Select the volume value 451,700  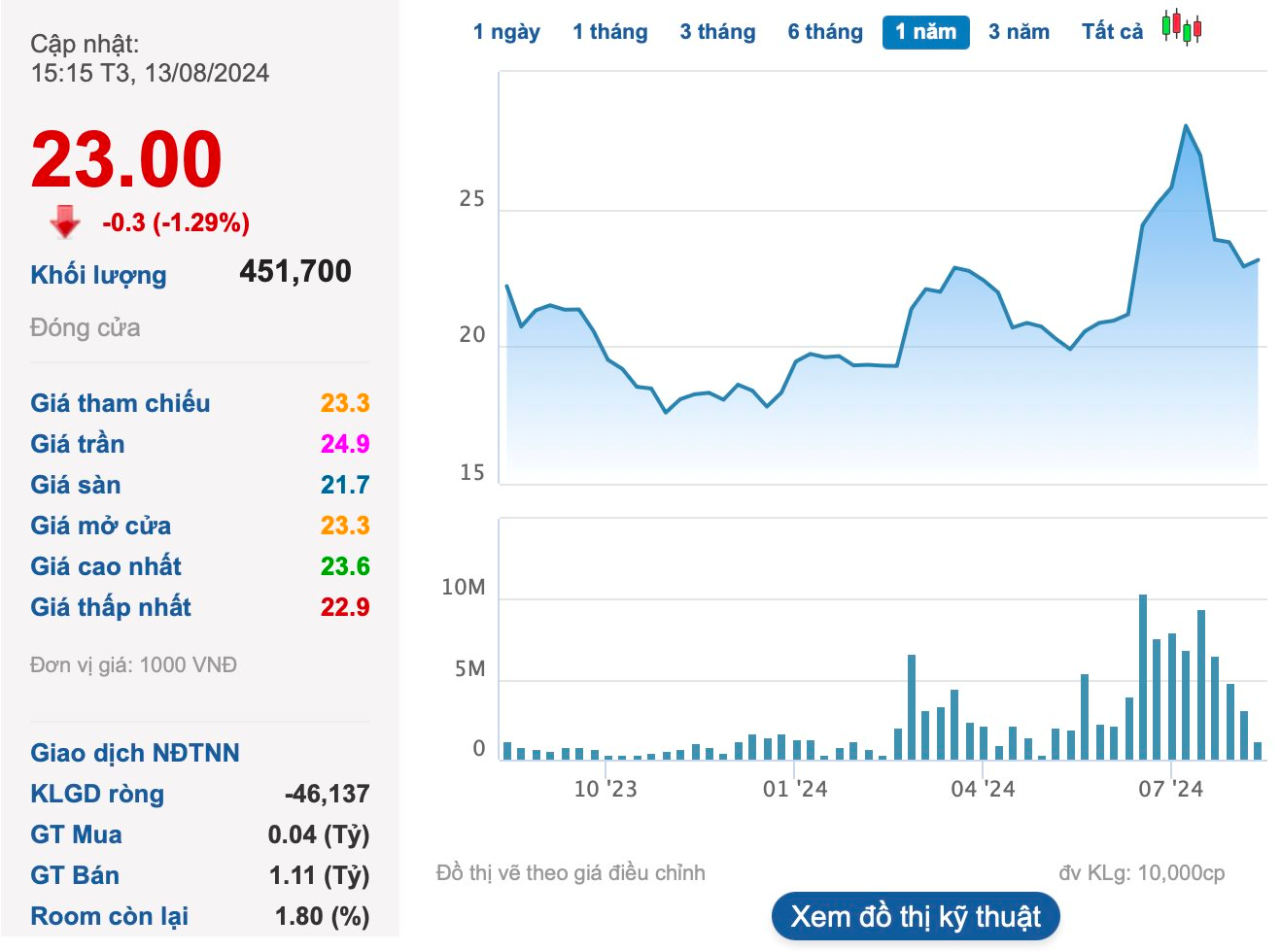[x=295, y=271]
